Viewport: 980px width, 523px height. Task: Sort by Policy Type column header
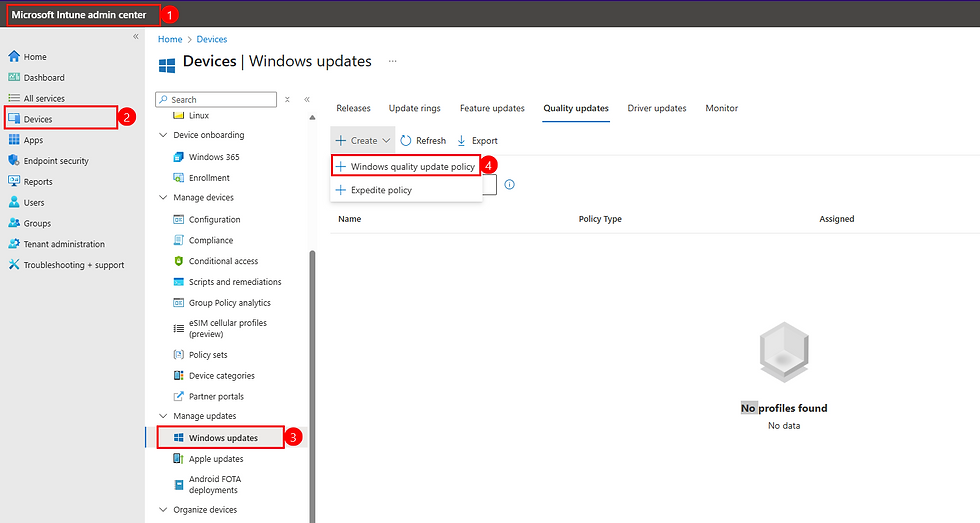point(600,219)
